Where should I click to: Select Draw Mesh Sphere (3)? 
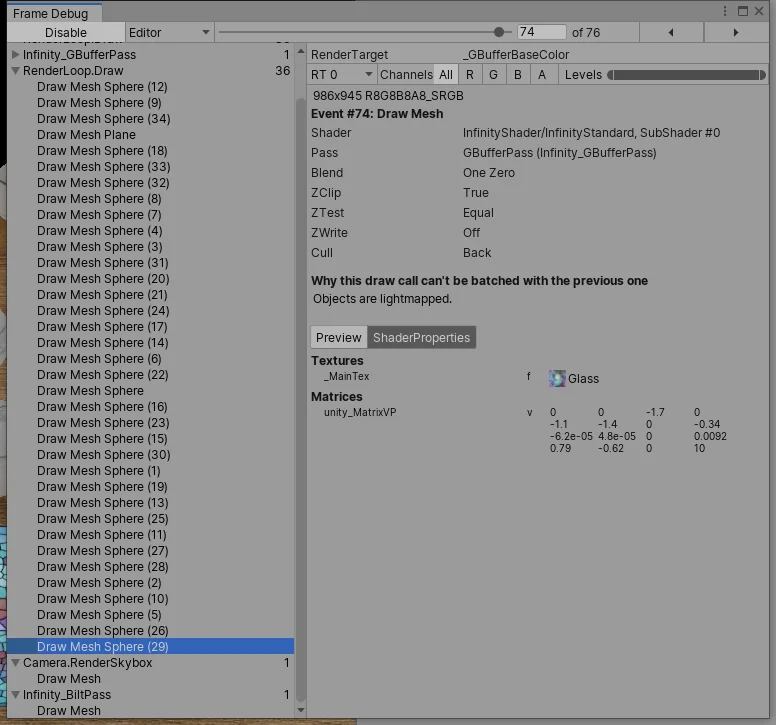(151, 247)
